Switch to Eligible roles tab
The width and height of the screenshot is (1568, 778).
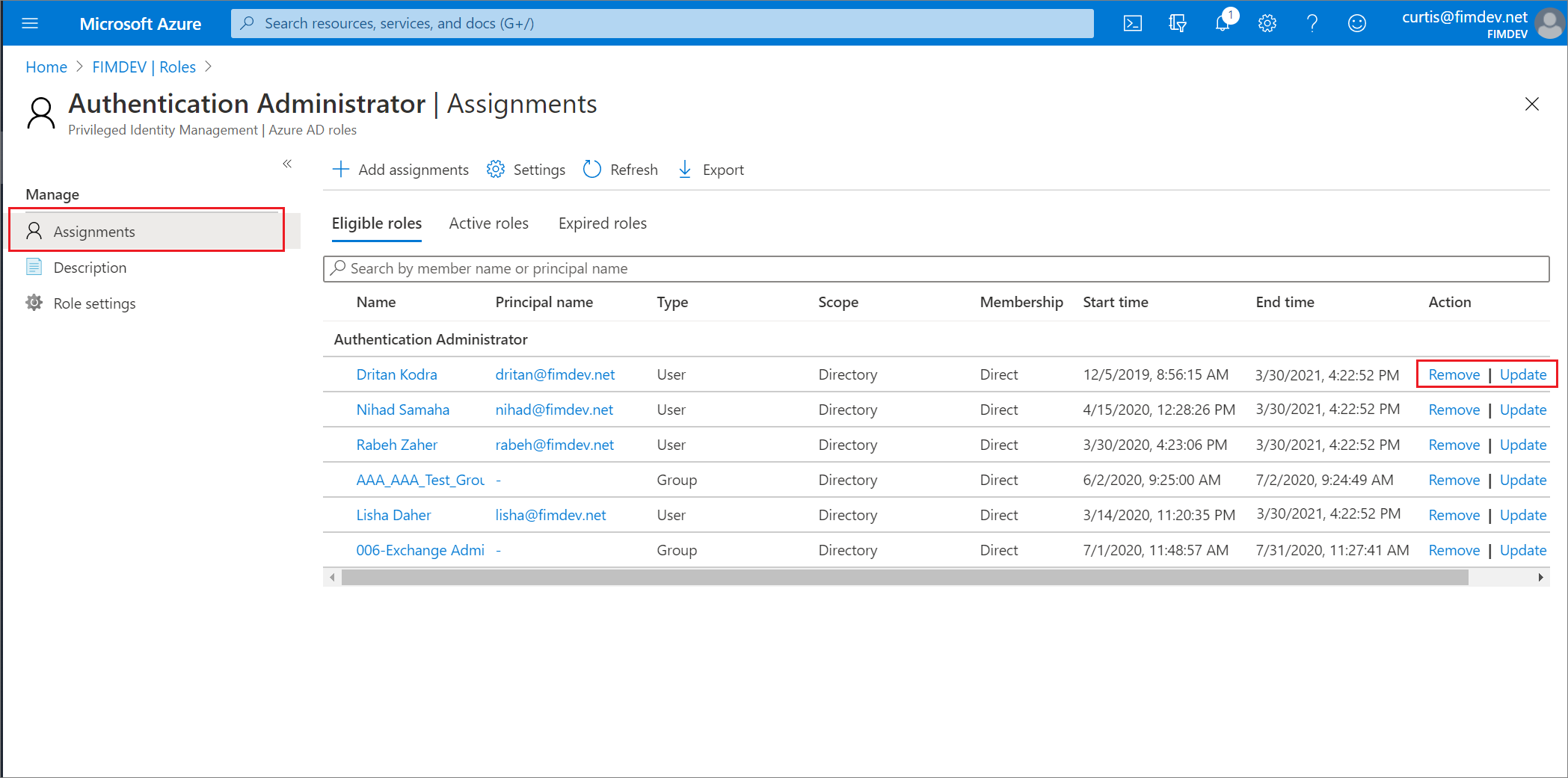click(x=377, y=223)
